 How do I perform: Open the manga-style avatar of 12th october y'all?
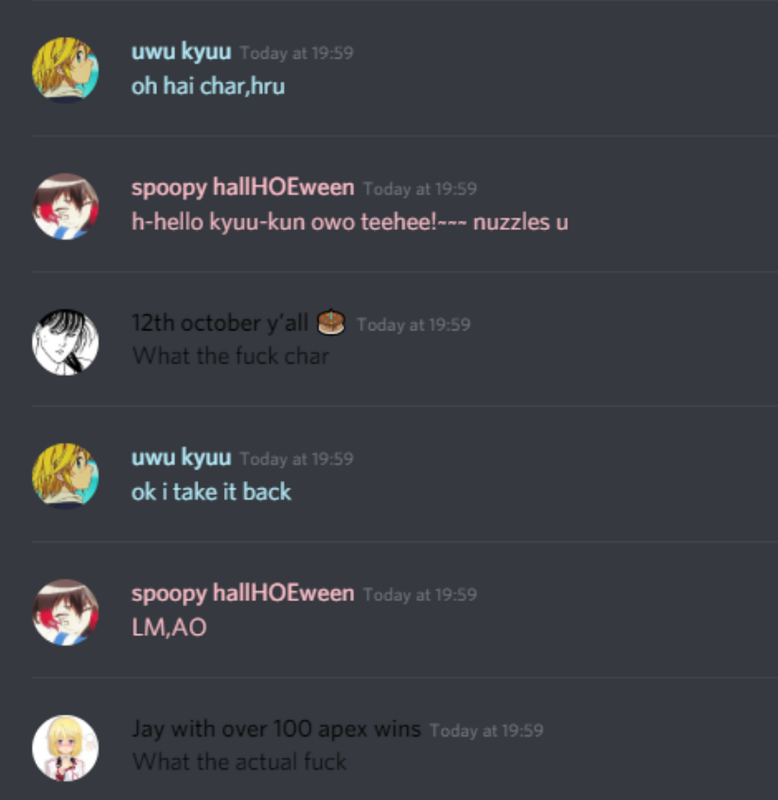[x=65, y=342]
